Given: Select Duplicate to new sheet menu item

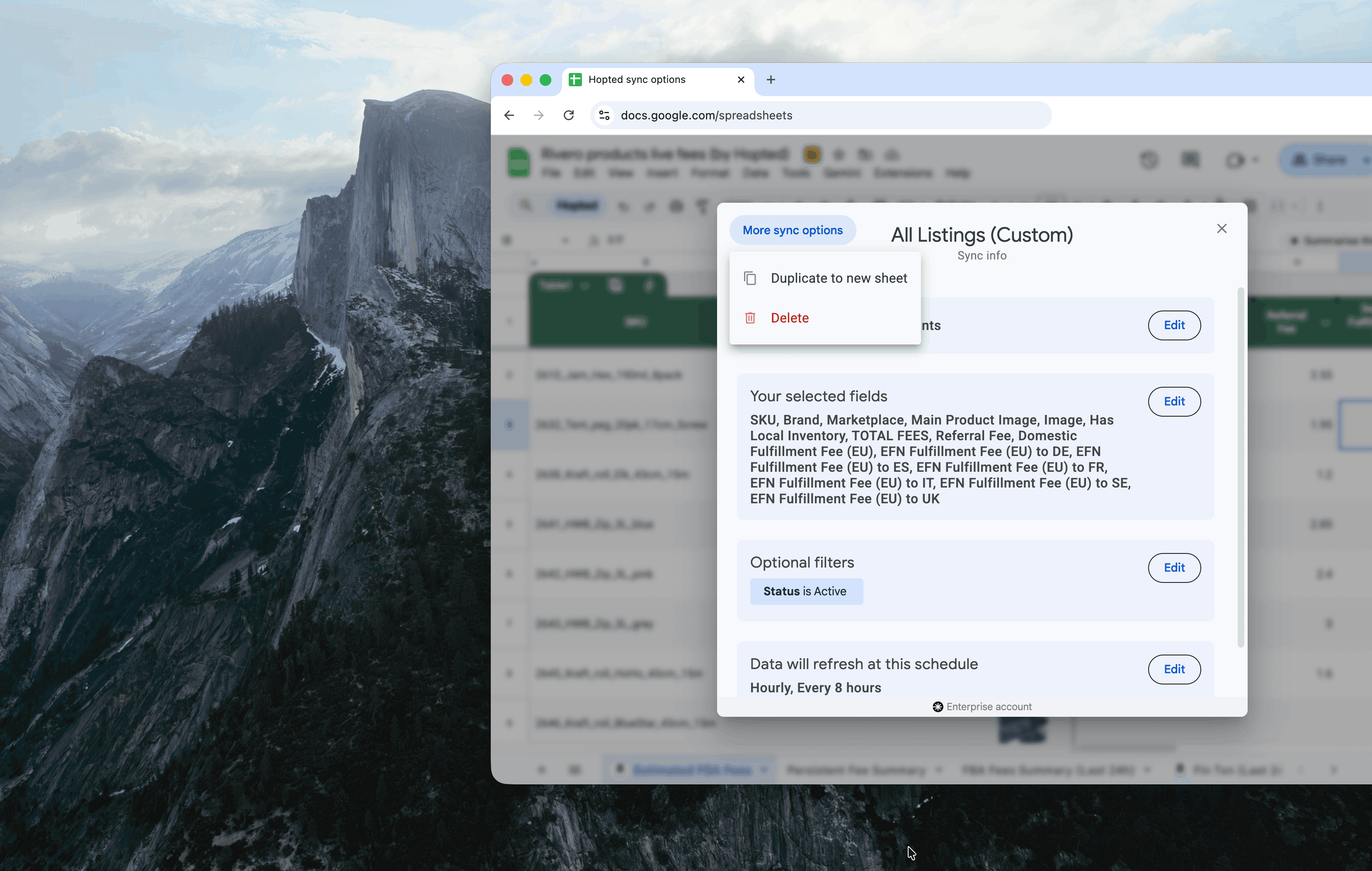Looking at the screenshot, I should [838, 278].
